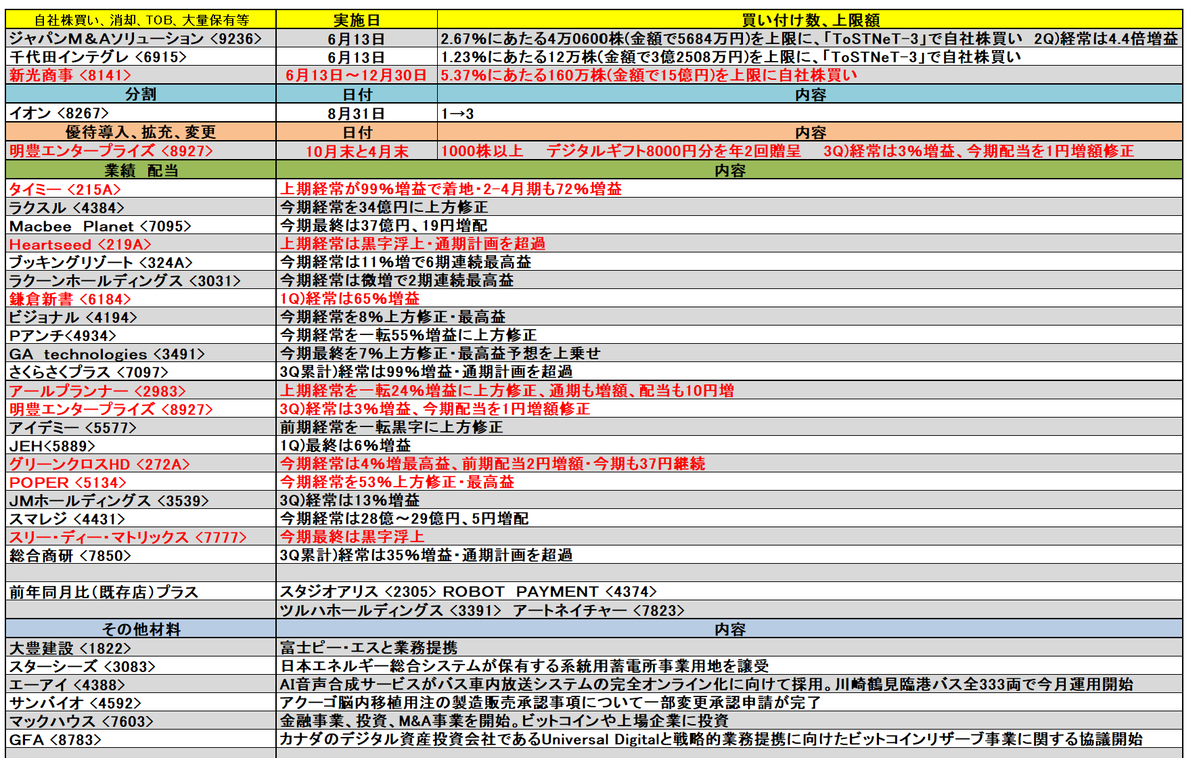Click the JEH<5889> cell
The image size is (1199, 758).
(141, 446)
